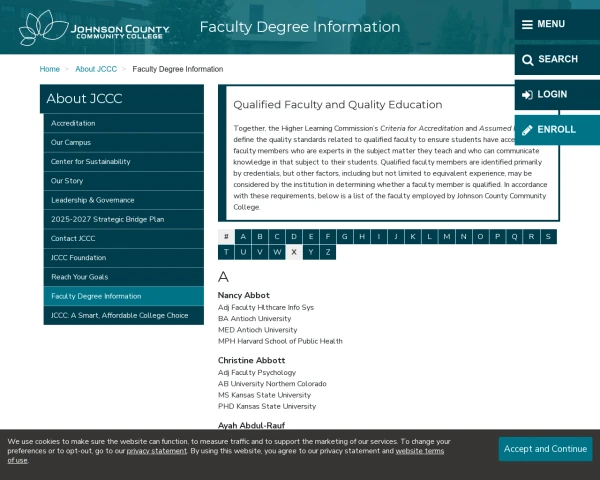600x480 pixels.
Task: Jump to letter B faculty list
Action: 260,237
